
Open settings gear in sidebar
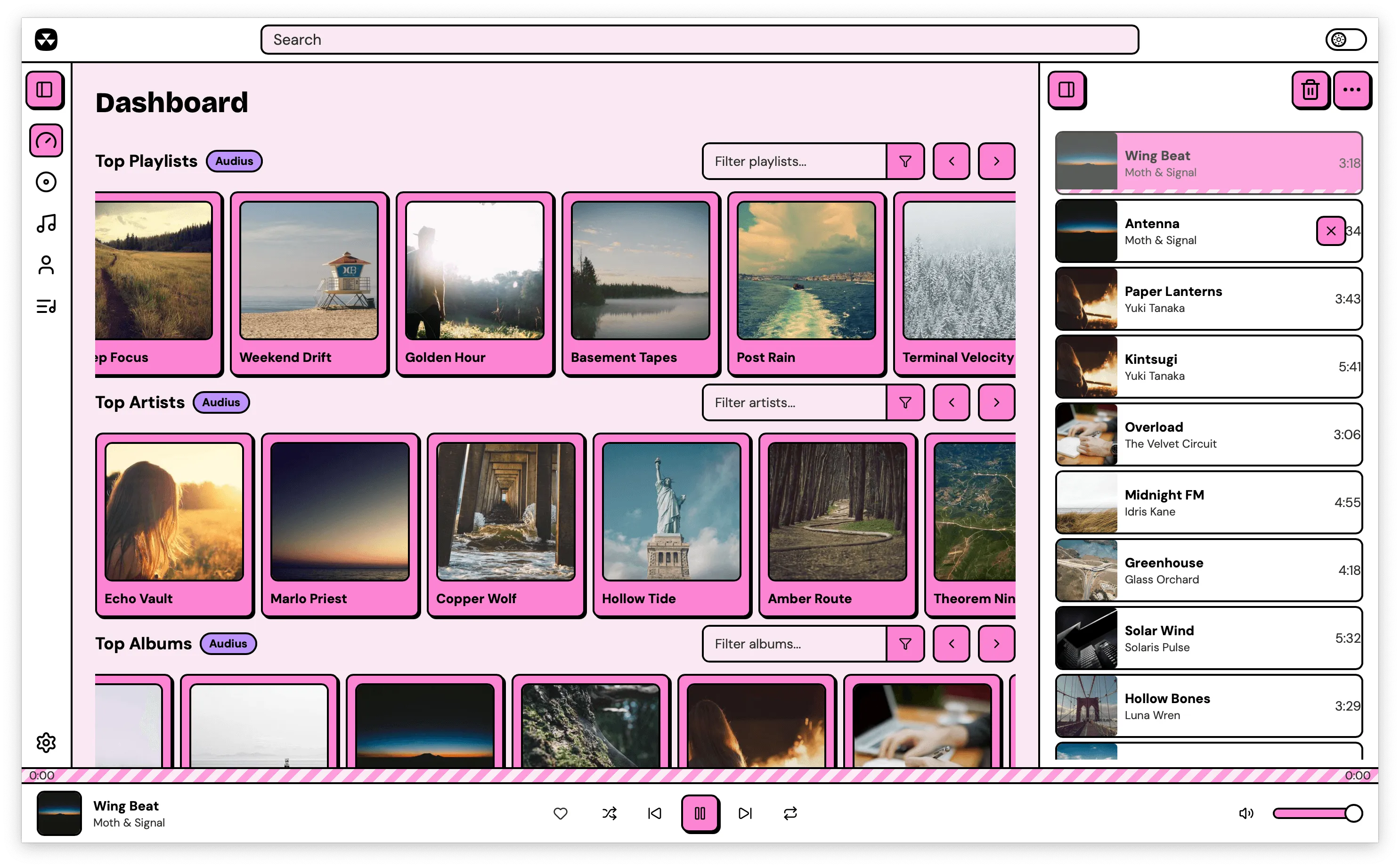click(46, 742)
